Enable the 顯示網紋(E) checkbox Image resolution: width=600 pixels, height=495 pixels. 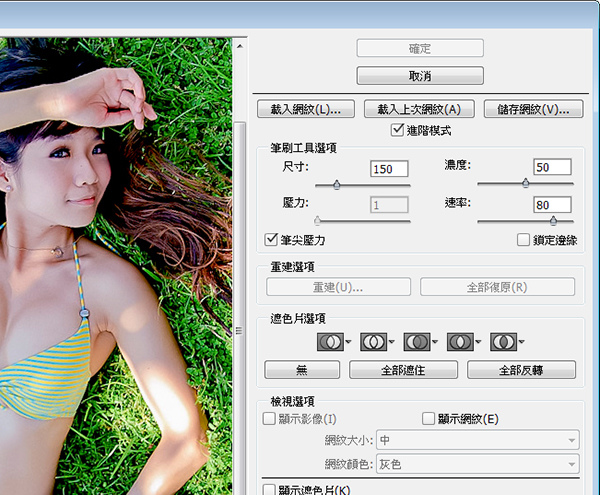(x=428, y=418)
